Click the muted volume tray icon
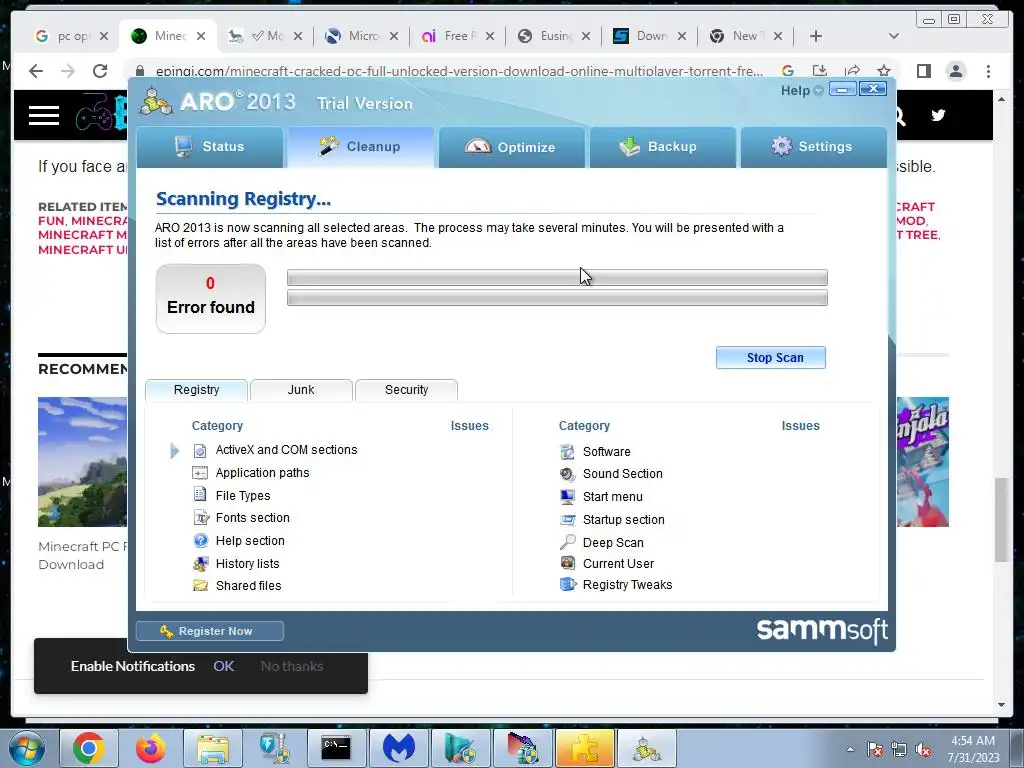This screenshot has width=1024, height=768. point(924,750)
